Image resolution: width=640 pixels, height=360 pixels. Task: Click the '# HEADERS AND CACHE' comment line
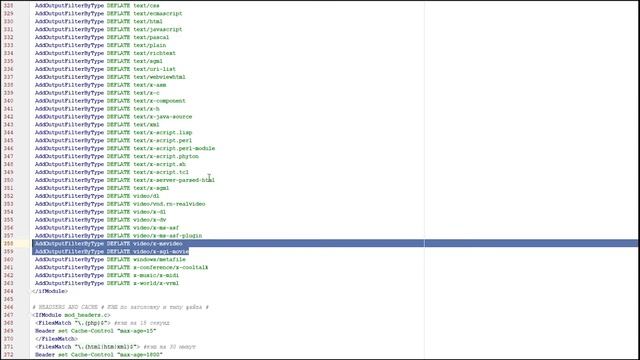click(x=121, y=307)
